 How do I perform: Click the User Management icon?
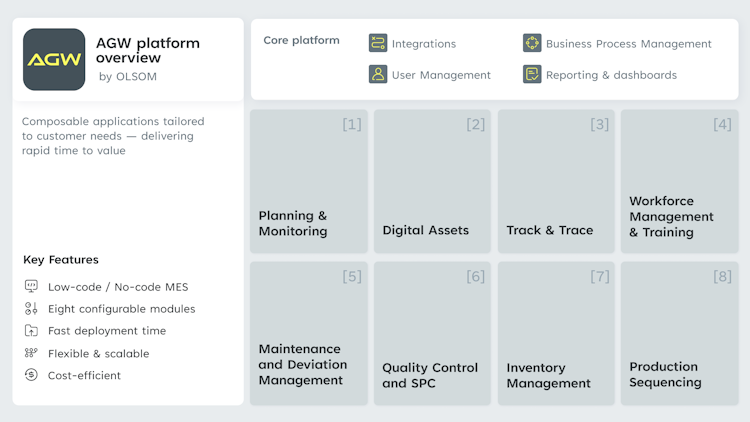tap(378, 74)
